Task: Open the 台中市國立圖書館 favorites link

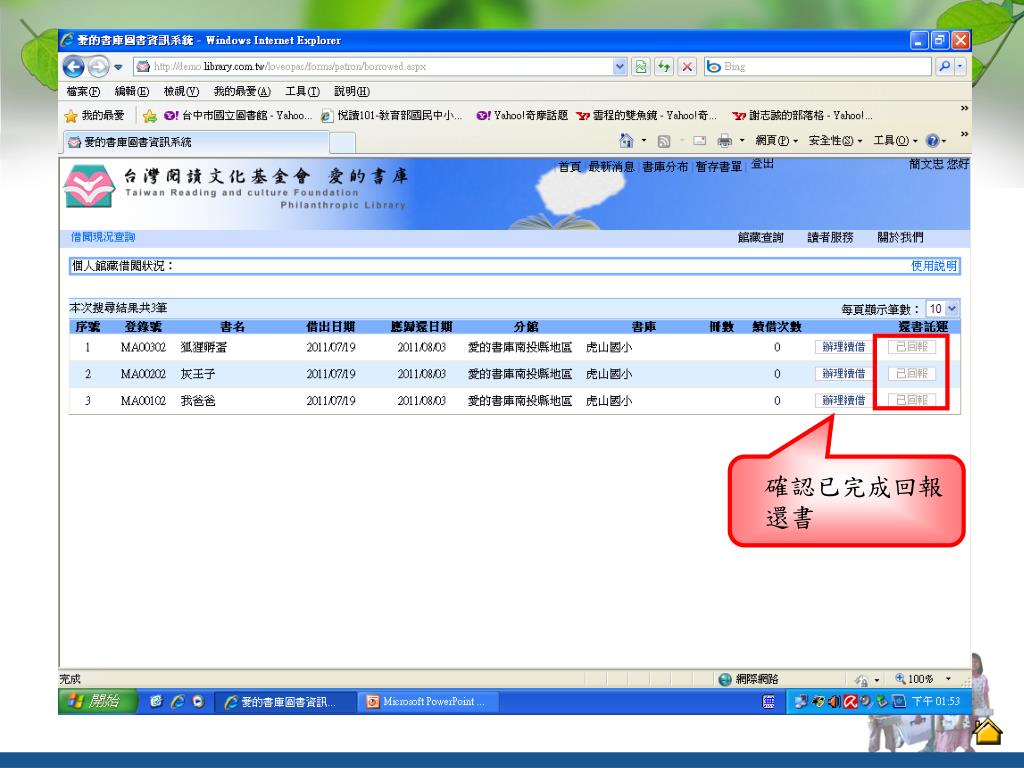Action: pos(238,116)
